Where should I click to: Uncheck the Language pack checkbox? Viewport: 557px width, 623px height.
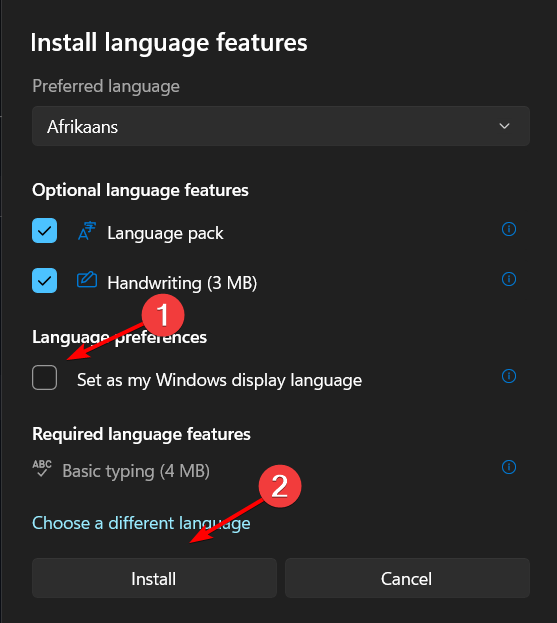(x=44, y=230)
